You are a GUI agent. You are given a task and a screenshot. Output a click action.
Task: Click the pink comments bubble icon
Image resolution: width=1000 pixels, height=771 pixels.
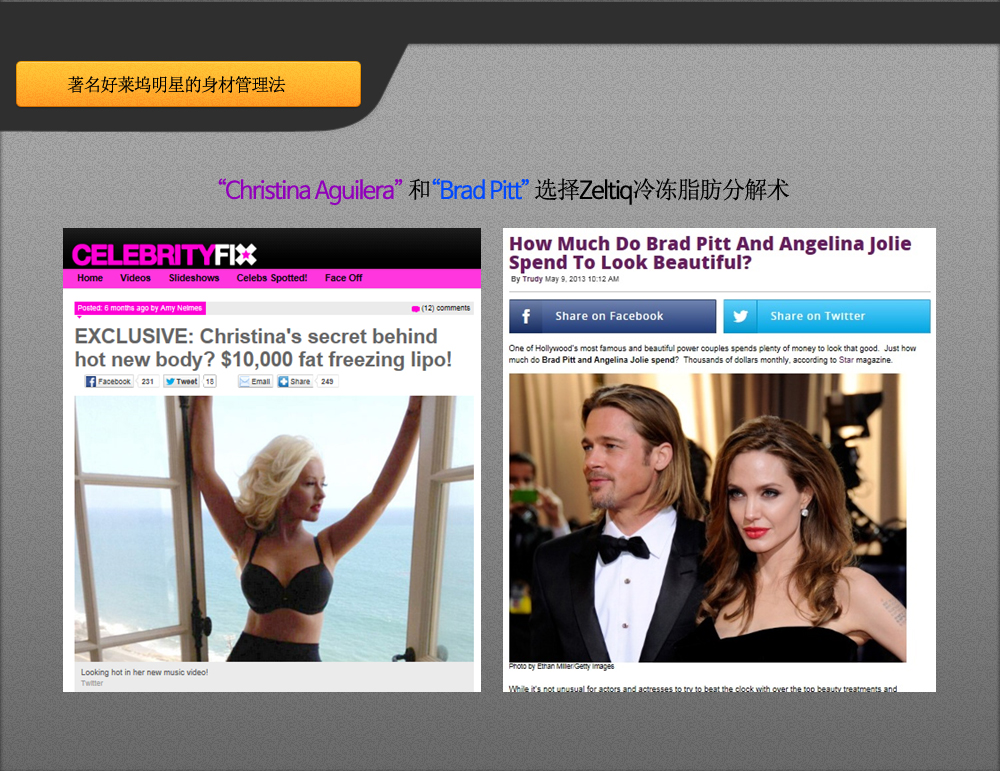click(x=415, y=308)
